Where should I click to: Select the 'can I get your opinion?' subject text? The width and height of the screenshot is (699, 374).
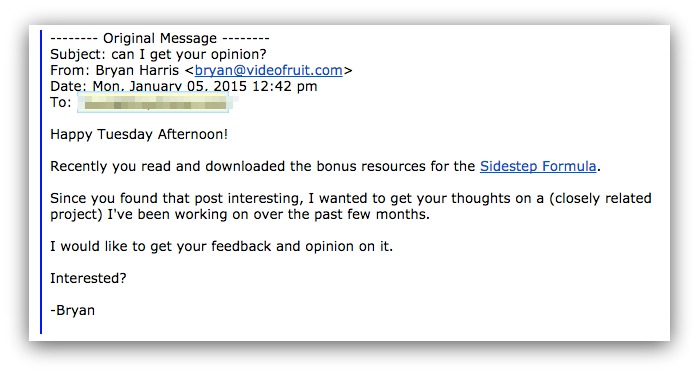(189, 54)
